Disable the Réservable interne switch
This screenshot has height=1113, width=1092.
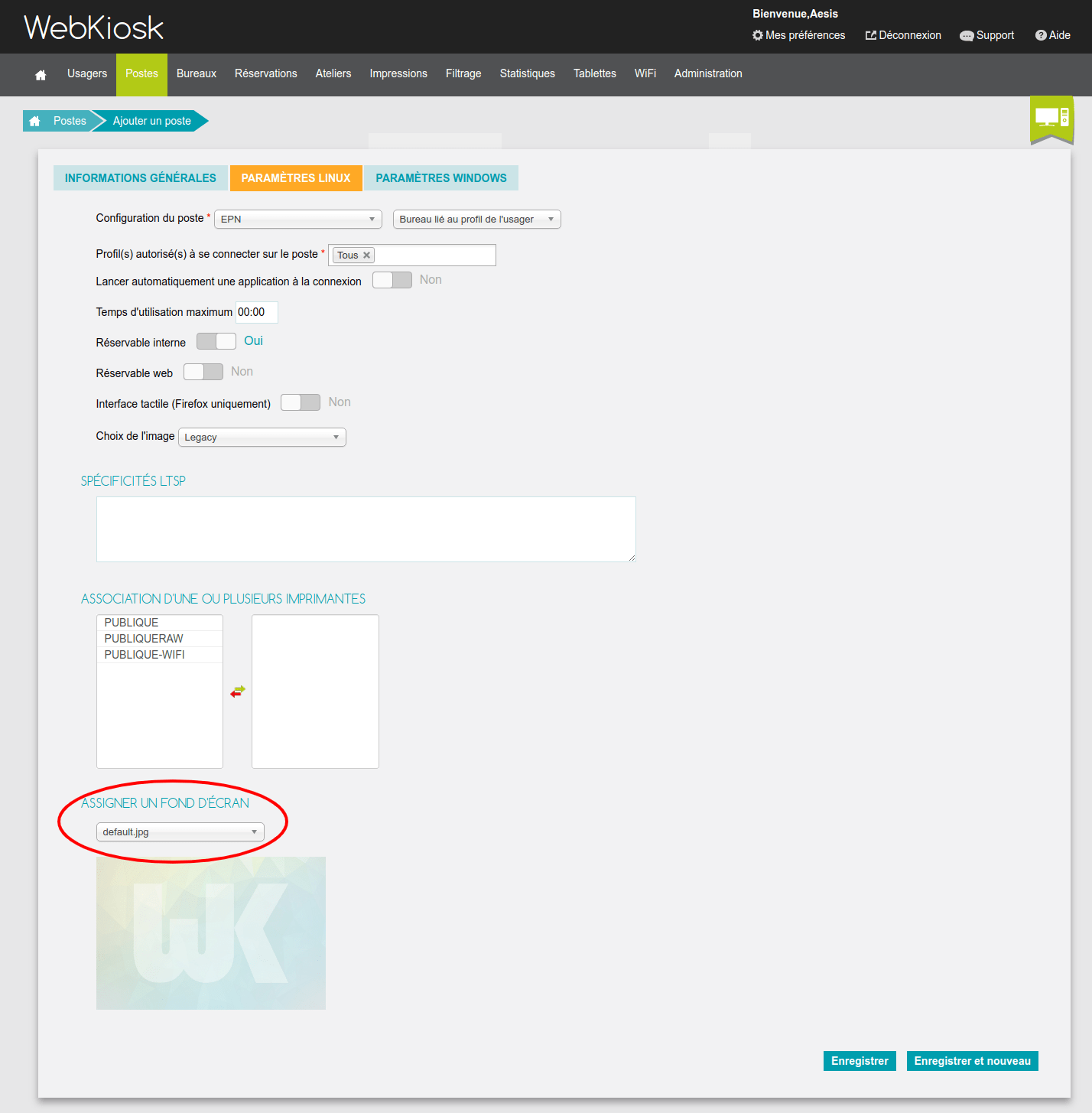pyautogui.click(x=216, y=341)
